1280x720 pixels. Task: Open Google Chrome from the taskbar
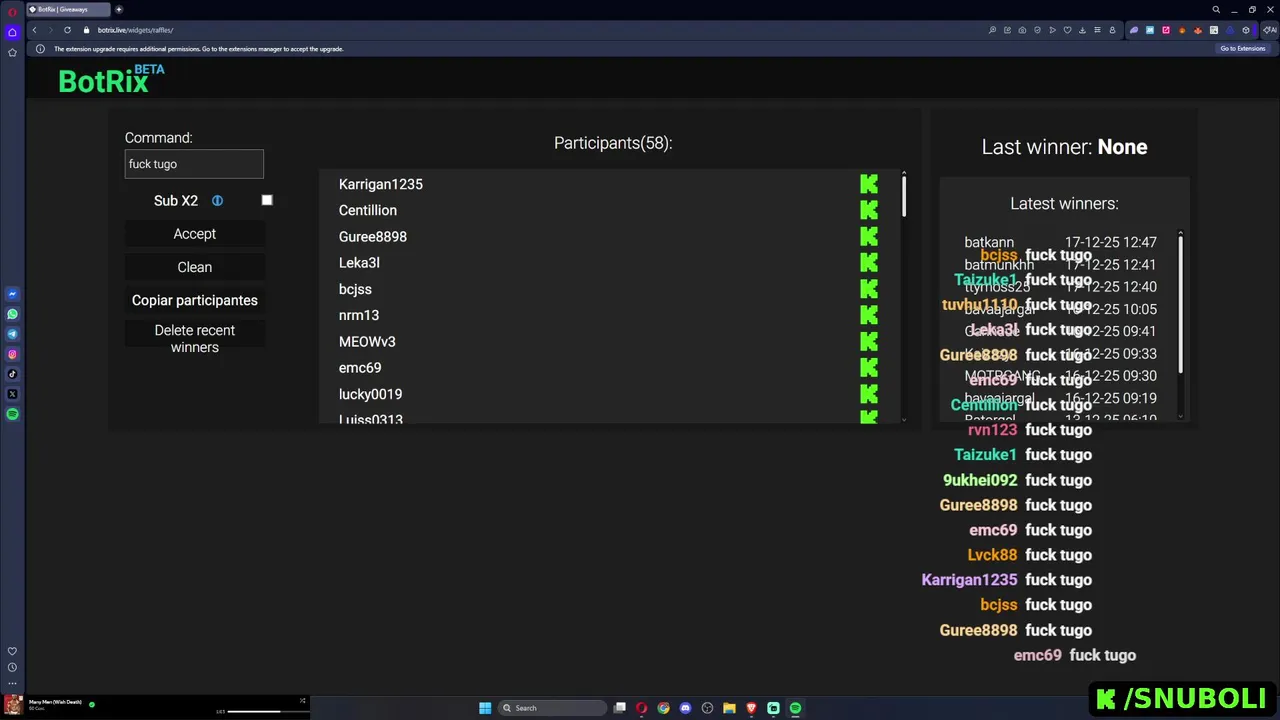tap(663, 708)
